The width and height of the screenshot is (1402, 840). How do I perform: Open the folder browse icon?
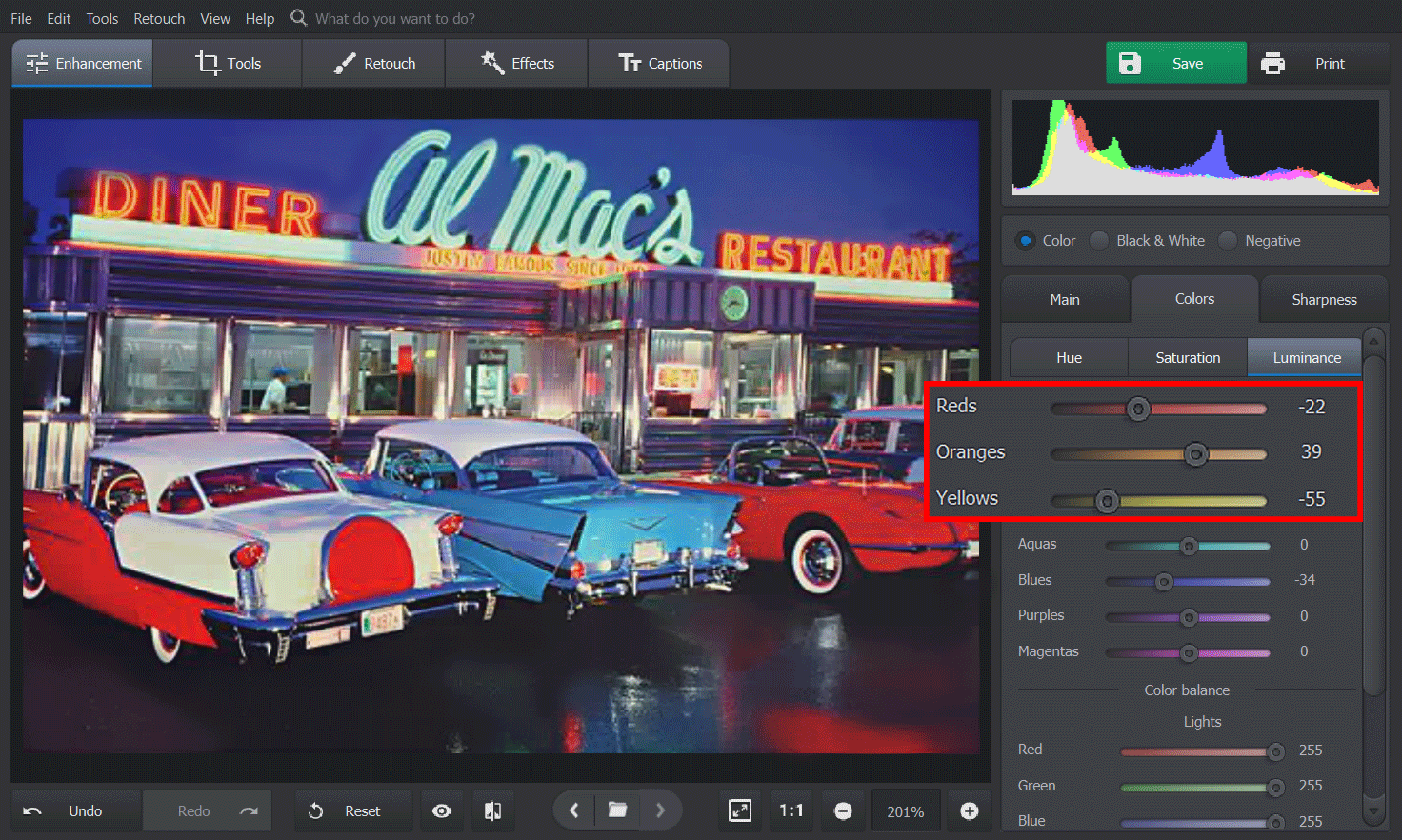click(x=617, y=810)
